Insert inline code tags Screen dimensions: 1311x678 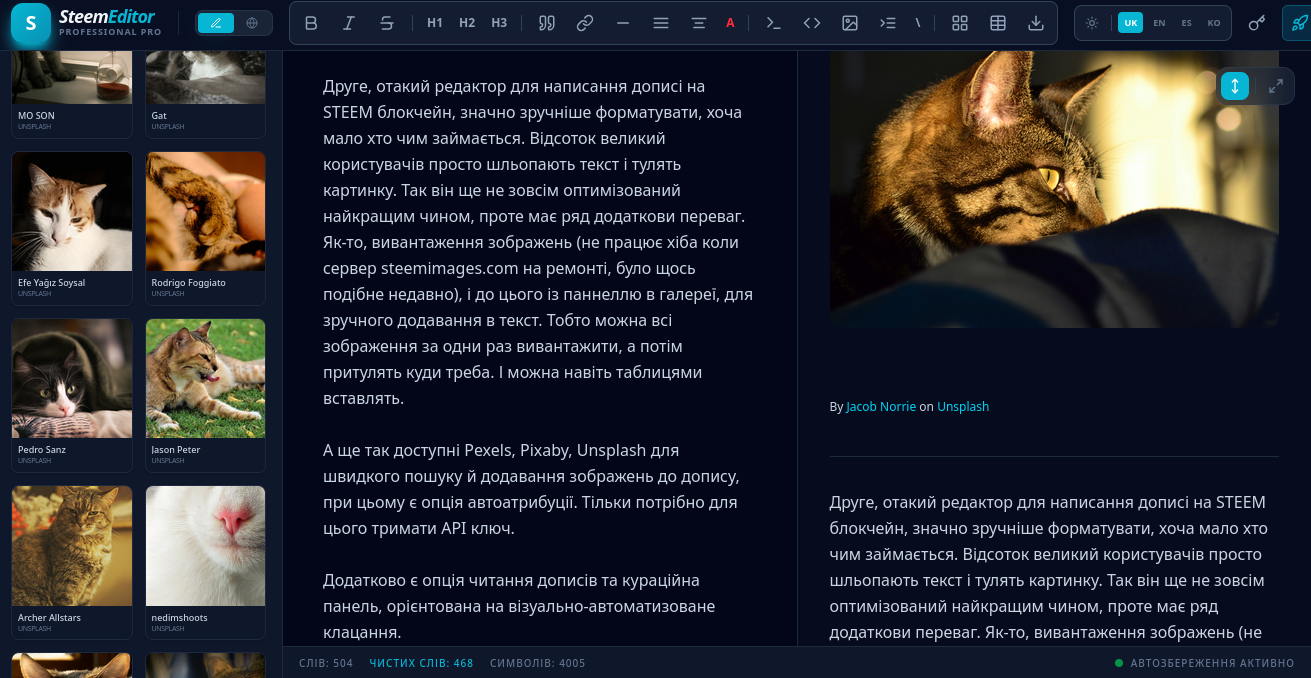point(812,23)
